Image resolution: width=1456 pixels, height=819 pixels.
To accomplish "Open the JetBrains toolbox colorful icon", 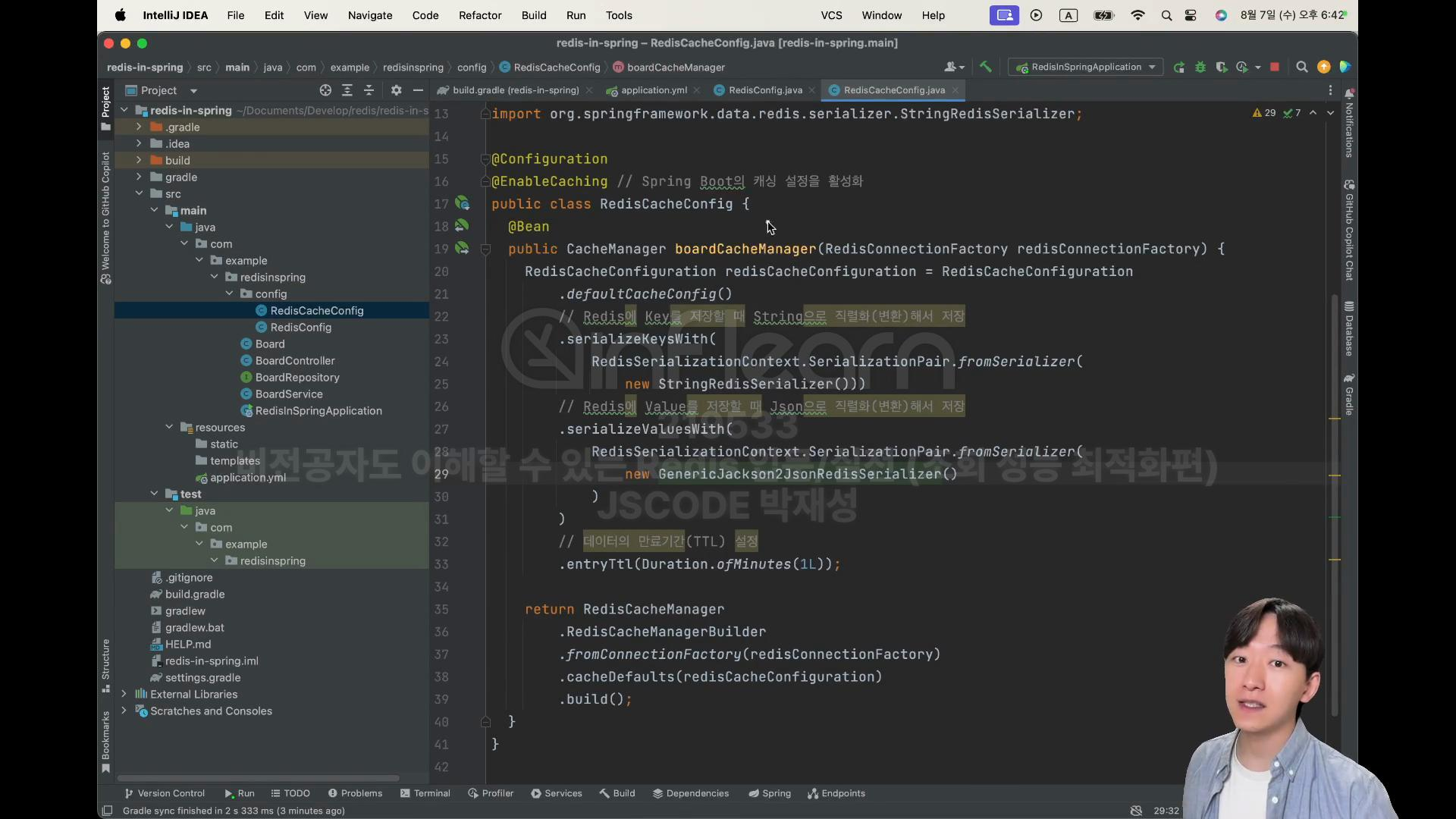I will [x=1345, y=67].
